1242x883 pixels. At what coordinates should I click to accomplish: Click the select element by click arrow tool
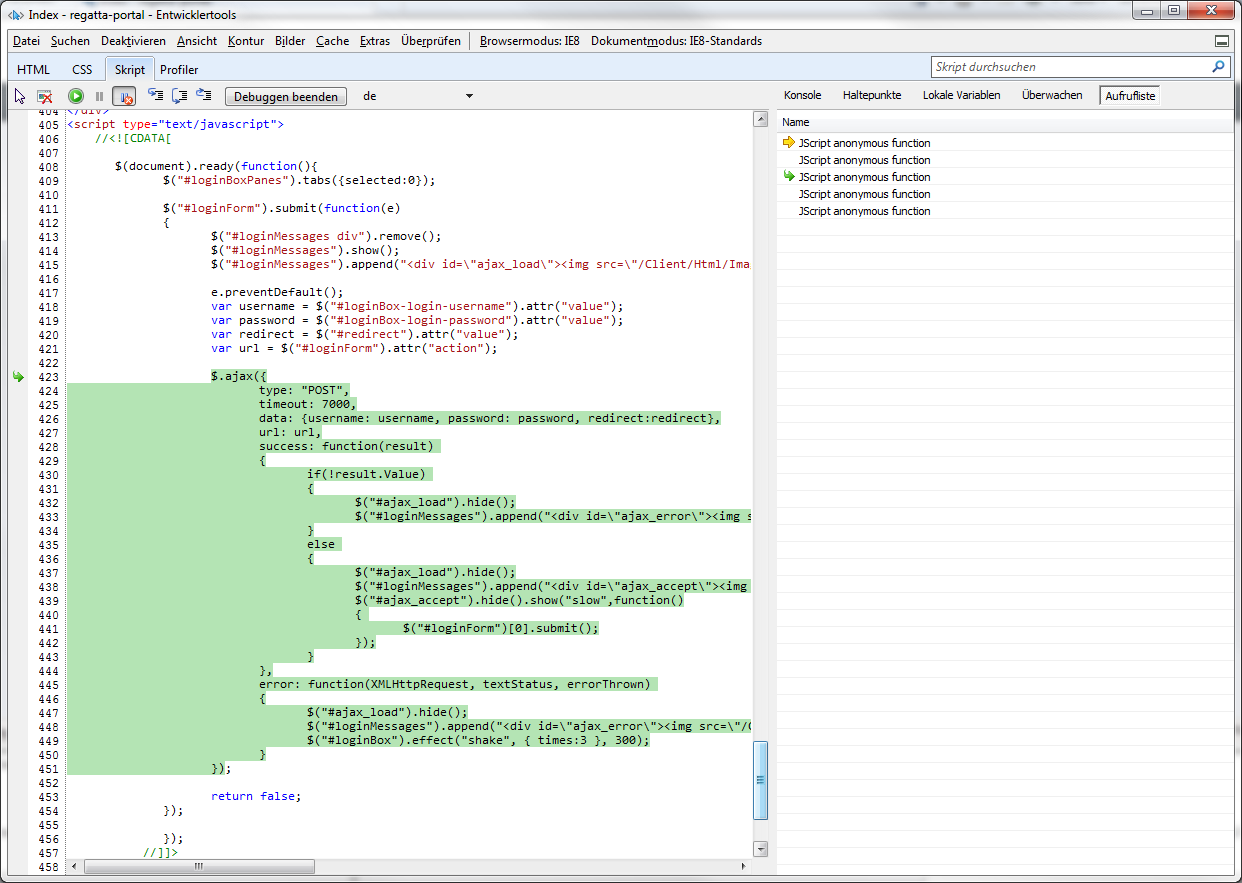click(20, 96)
